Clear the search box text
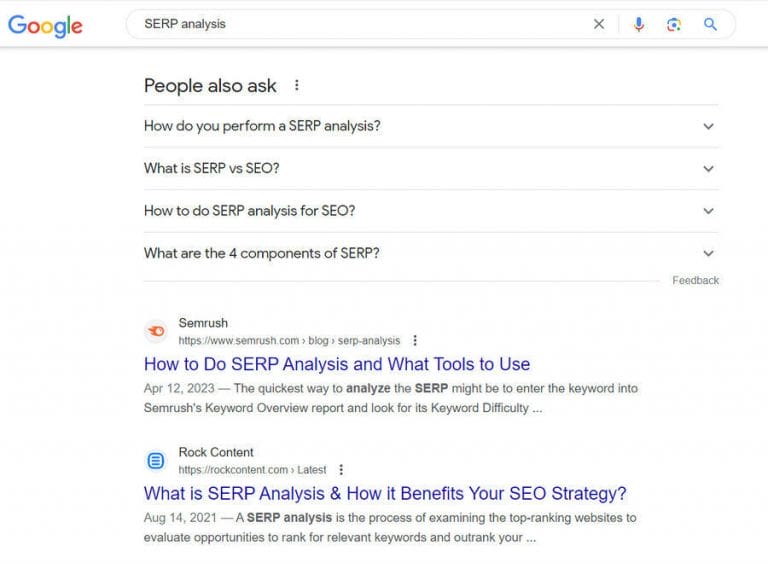Screen dimensions: 768x563 tap(599, 24)
